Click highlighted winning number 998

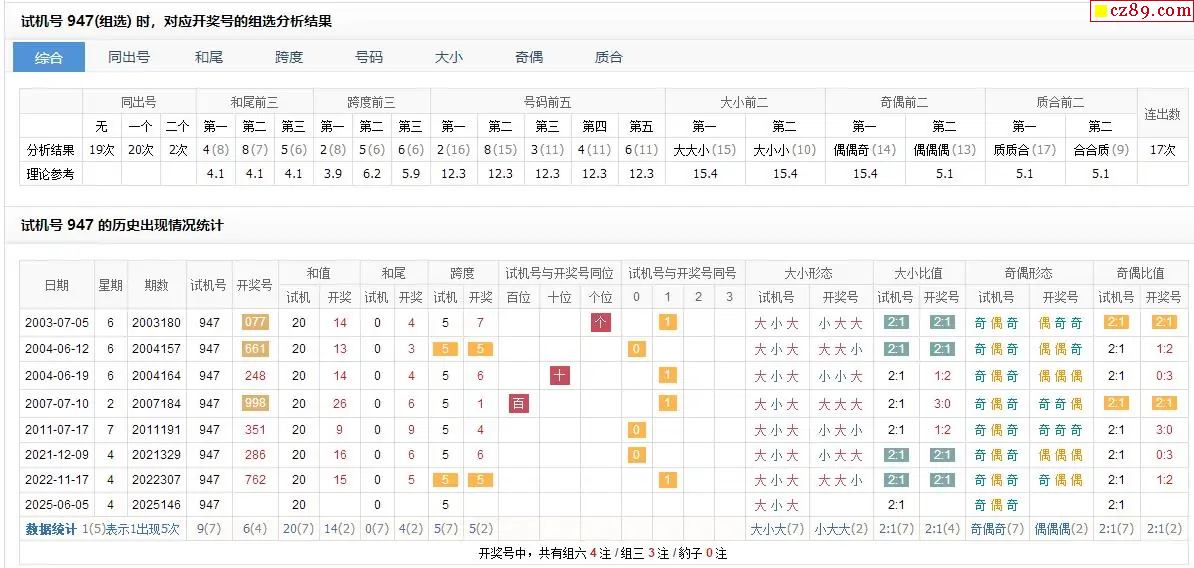coord(255,404)
